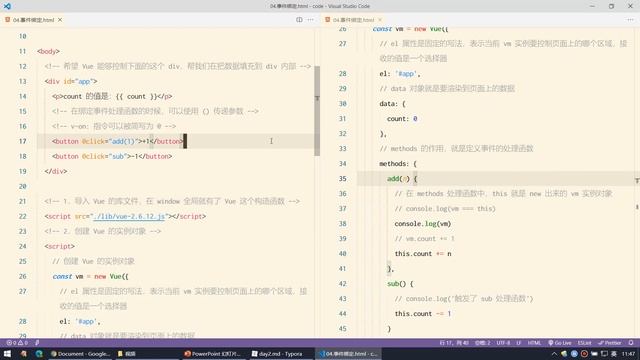The height and width of the screenshot is (360, 640).
Task: Change LF end-of-line sequence
Action: tap(519, 343)
